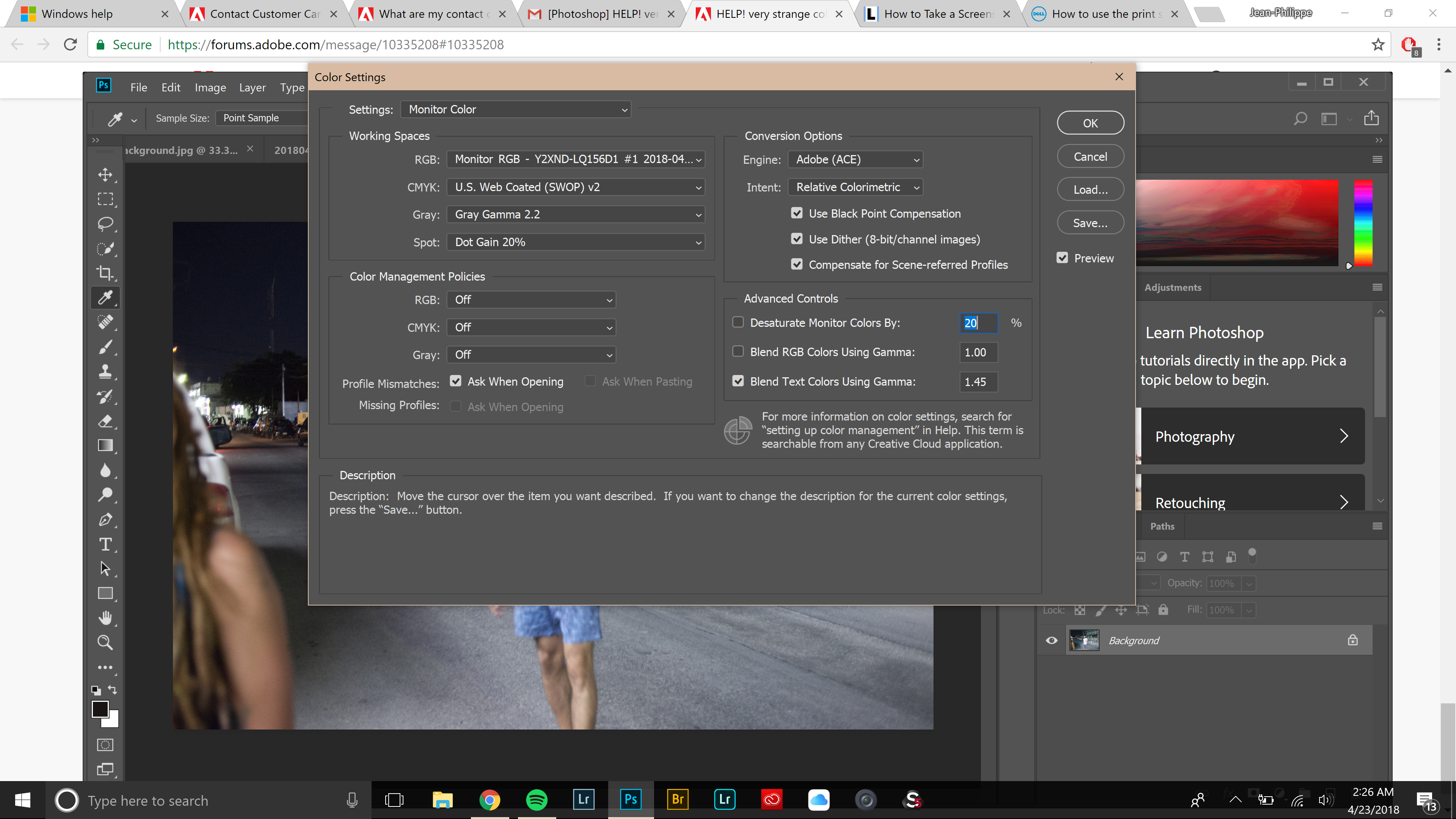
Task: Select the Brush tool
Action: pos(105,347)
